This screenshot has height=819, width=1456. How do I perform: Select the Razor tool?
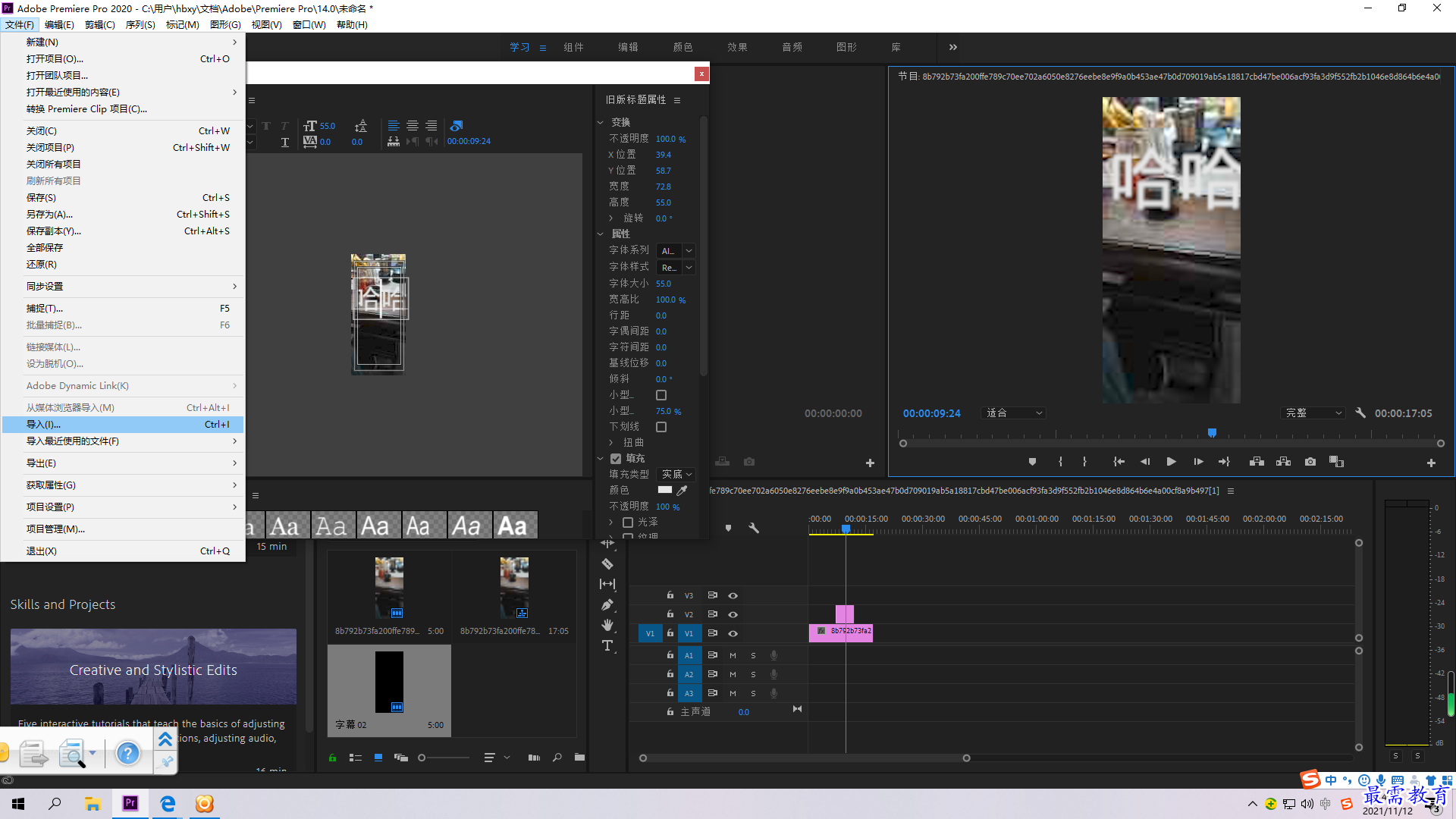point(607,563)
